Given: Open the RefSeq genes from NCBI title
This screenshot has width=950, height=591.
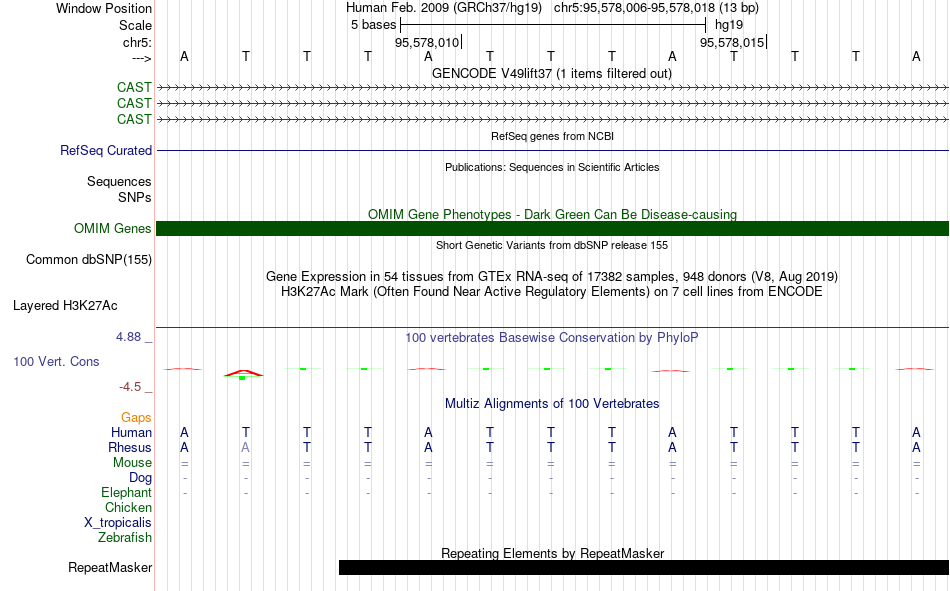Looking at the screenshot, I should [552, 136].
